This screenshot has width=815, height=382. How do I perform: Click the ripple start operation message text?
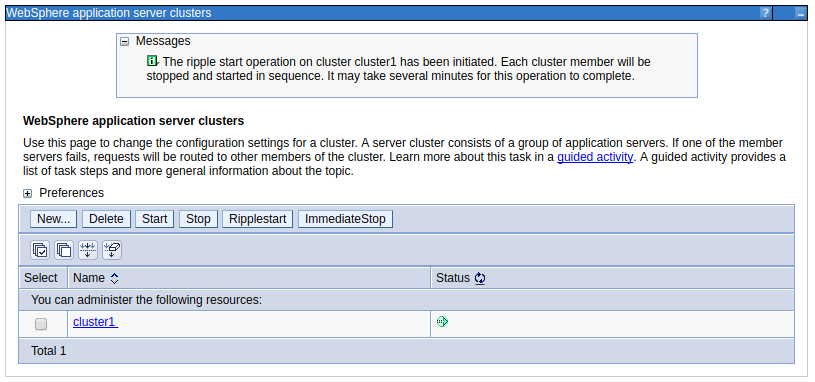(398, 69)
